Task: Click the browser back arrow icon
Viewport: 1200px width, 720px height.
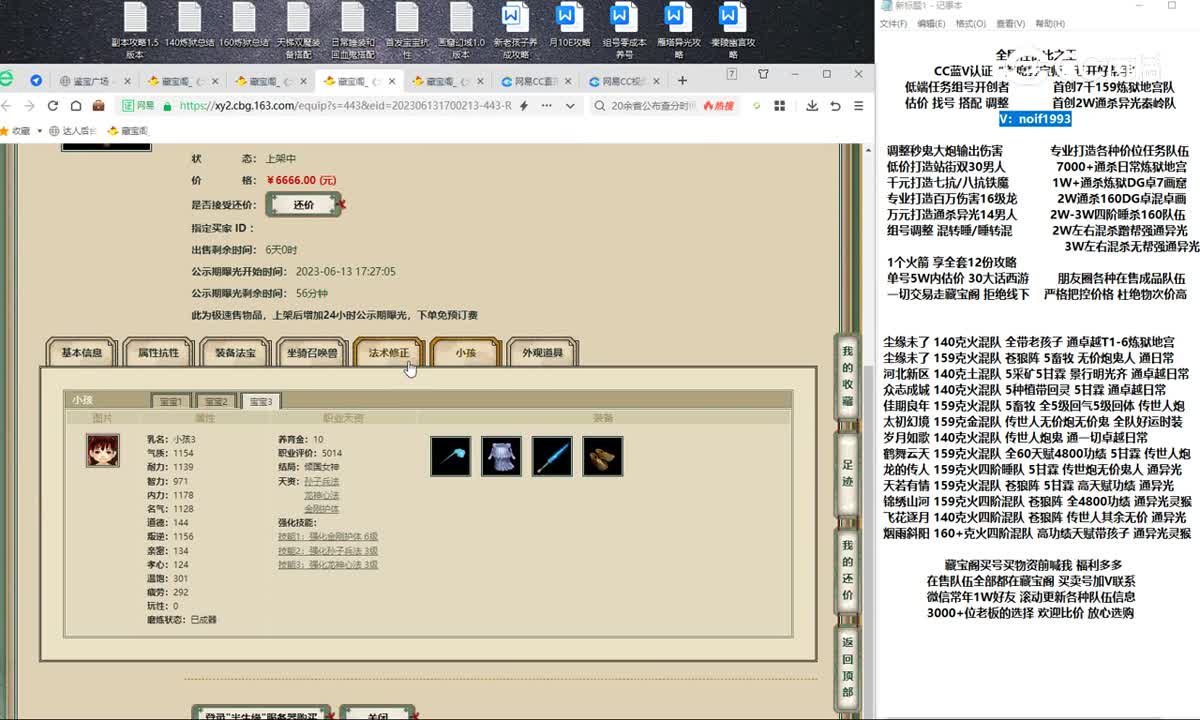Action: coord(8,106)
